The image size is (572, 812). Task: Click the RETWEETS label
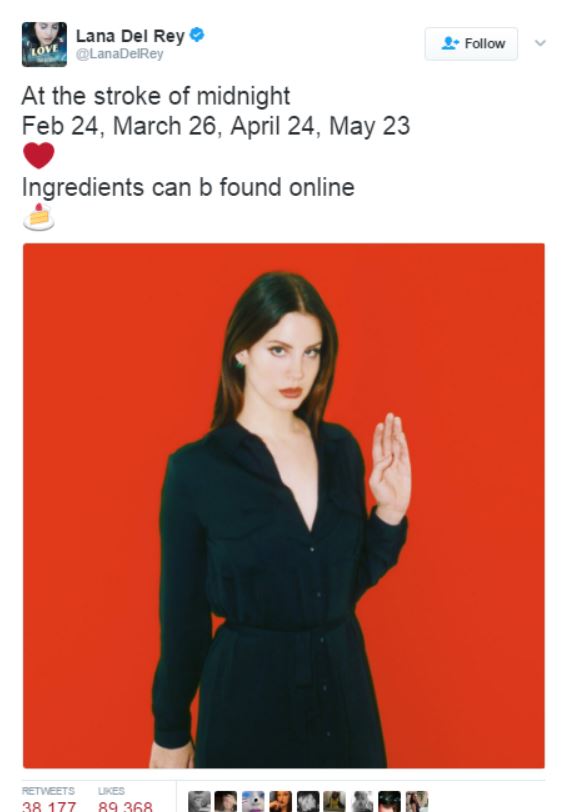(48, 791)
